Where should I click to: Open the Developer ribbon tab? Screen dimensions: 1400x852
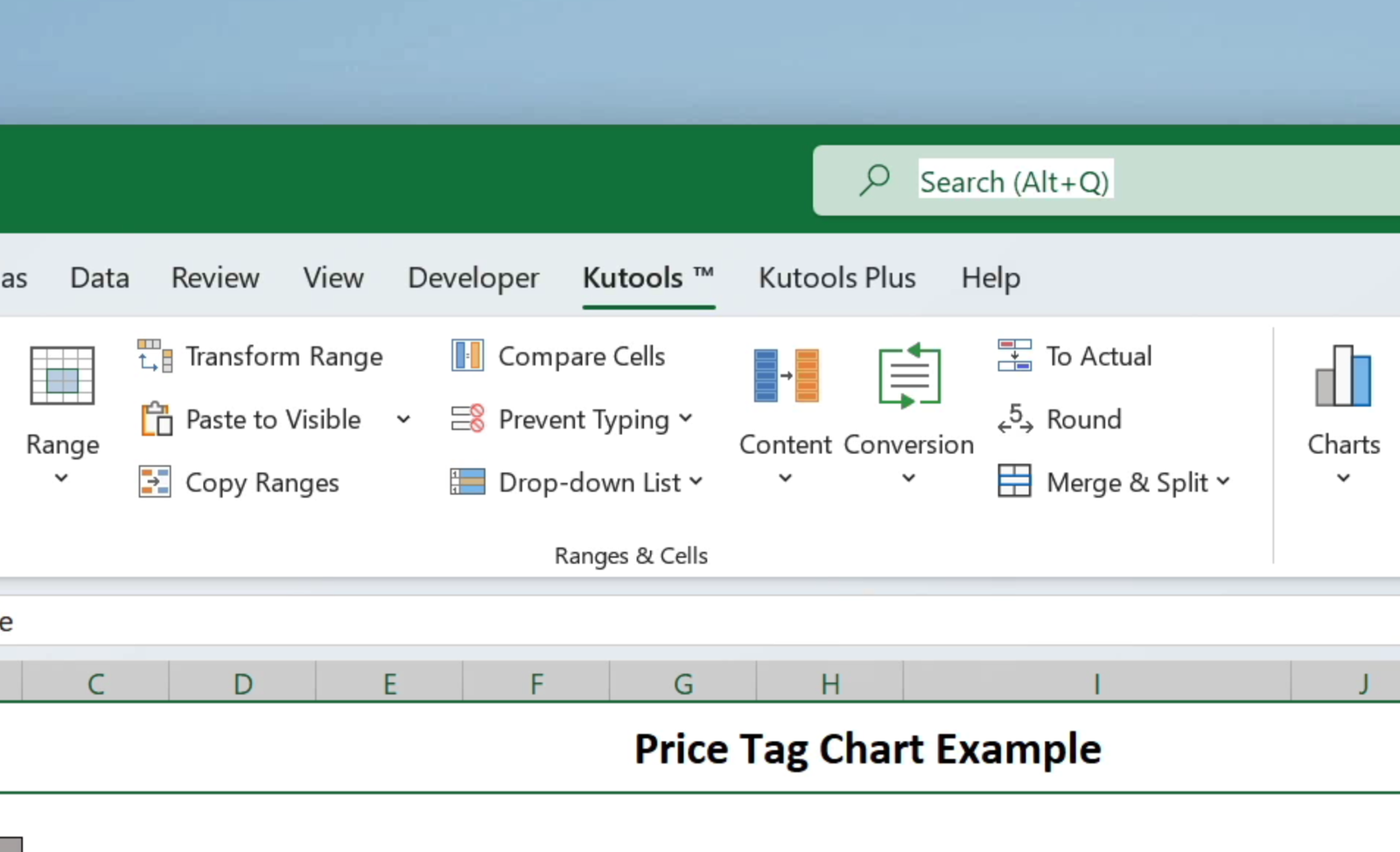pos(473,278)
